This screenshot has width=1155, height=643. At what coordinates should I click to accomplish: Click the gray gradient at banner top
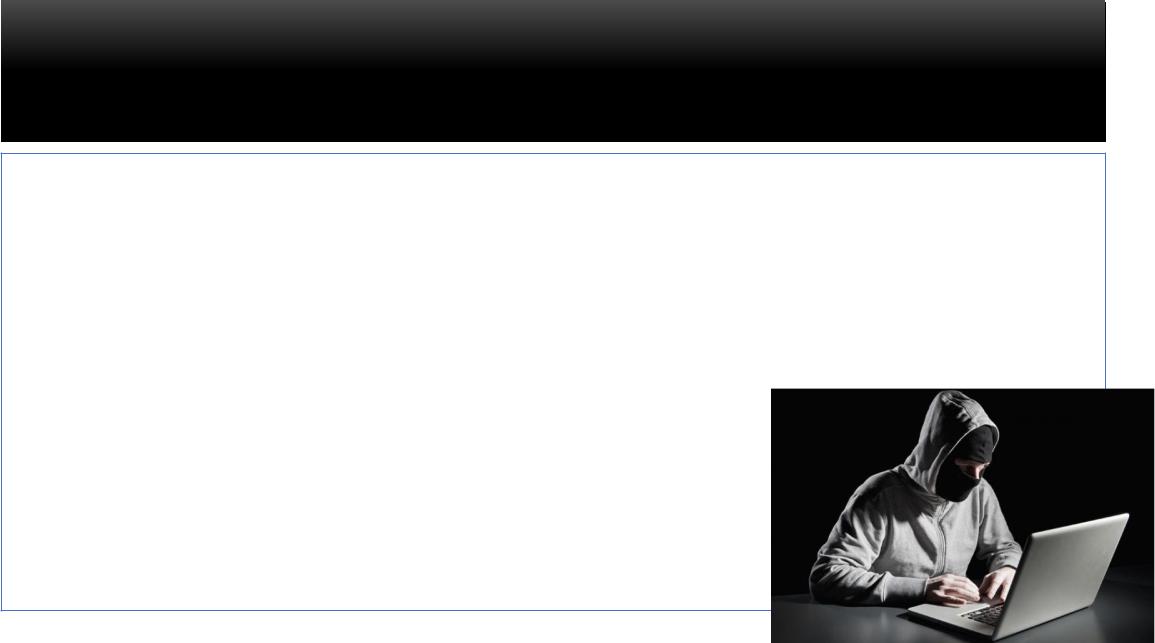pyautogui.click(x=553, y=26)
